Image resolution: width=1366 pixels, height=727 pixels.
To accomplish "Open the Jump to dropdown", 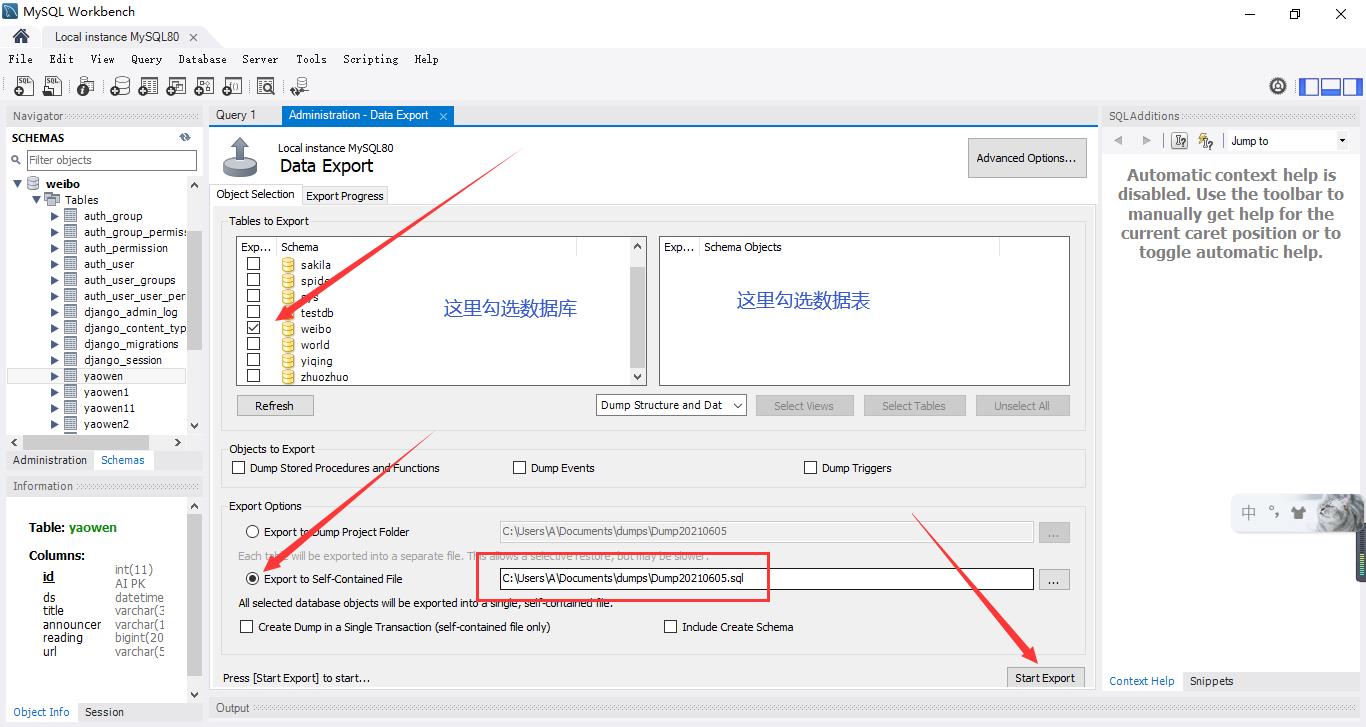I will 1288,141.
